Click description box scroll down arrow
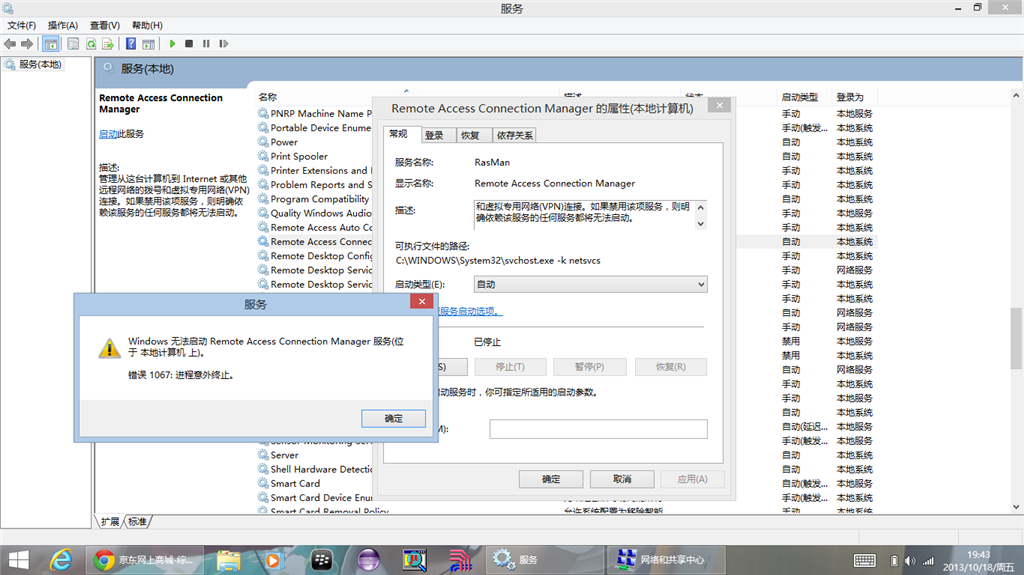1024x575 pixels. point(701,223)
